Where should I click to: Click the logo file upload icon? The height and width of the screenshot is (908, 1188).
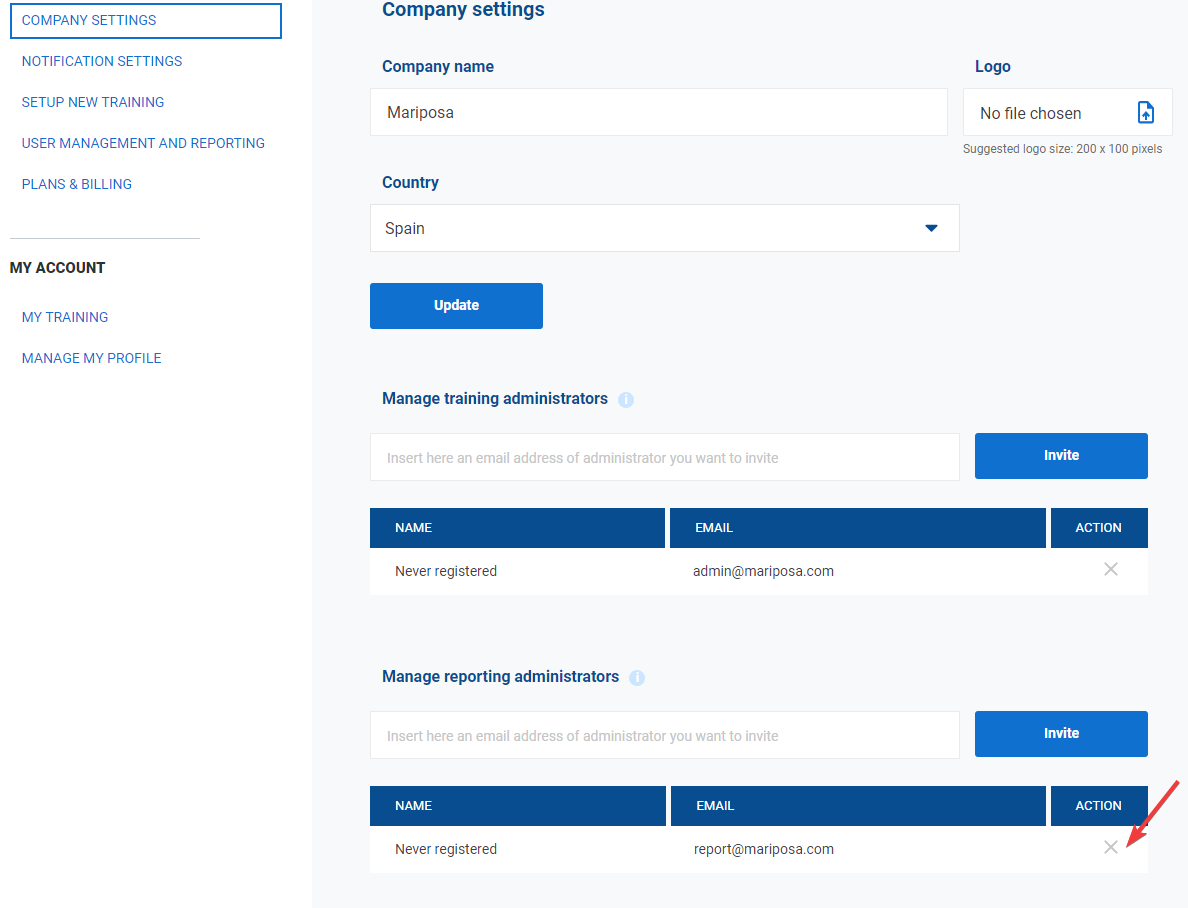[x=1146, y=112]
